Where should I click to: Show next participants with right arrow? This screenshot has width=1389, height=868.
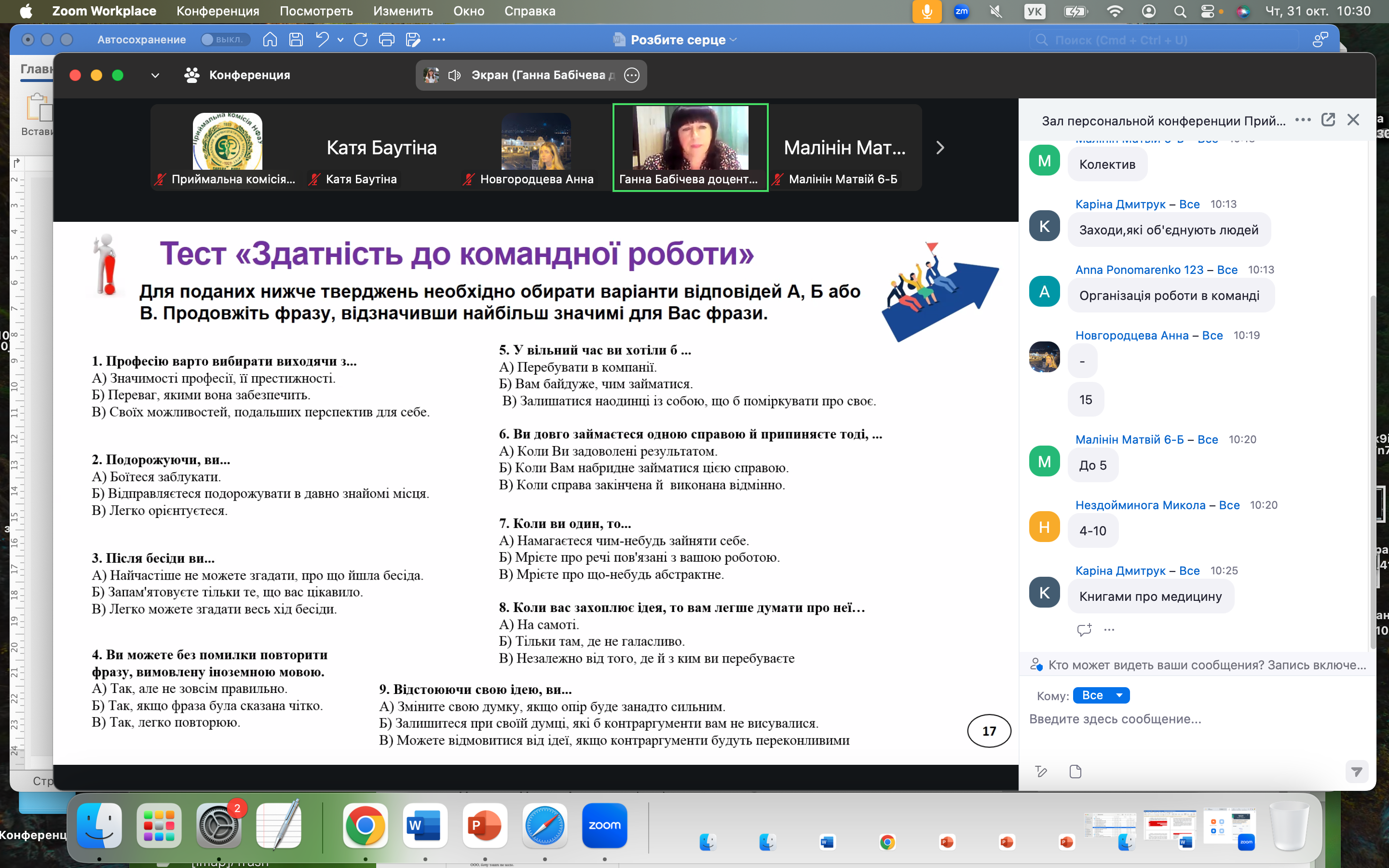[x=940, y=148]
